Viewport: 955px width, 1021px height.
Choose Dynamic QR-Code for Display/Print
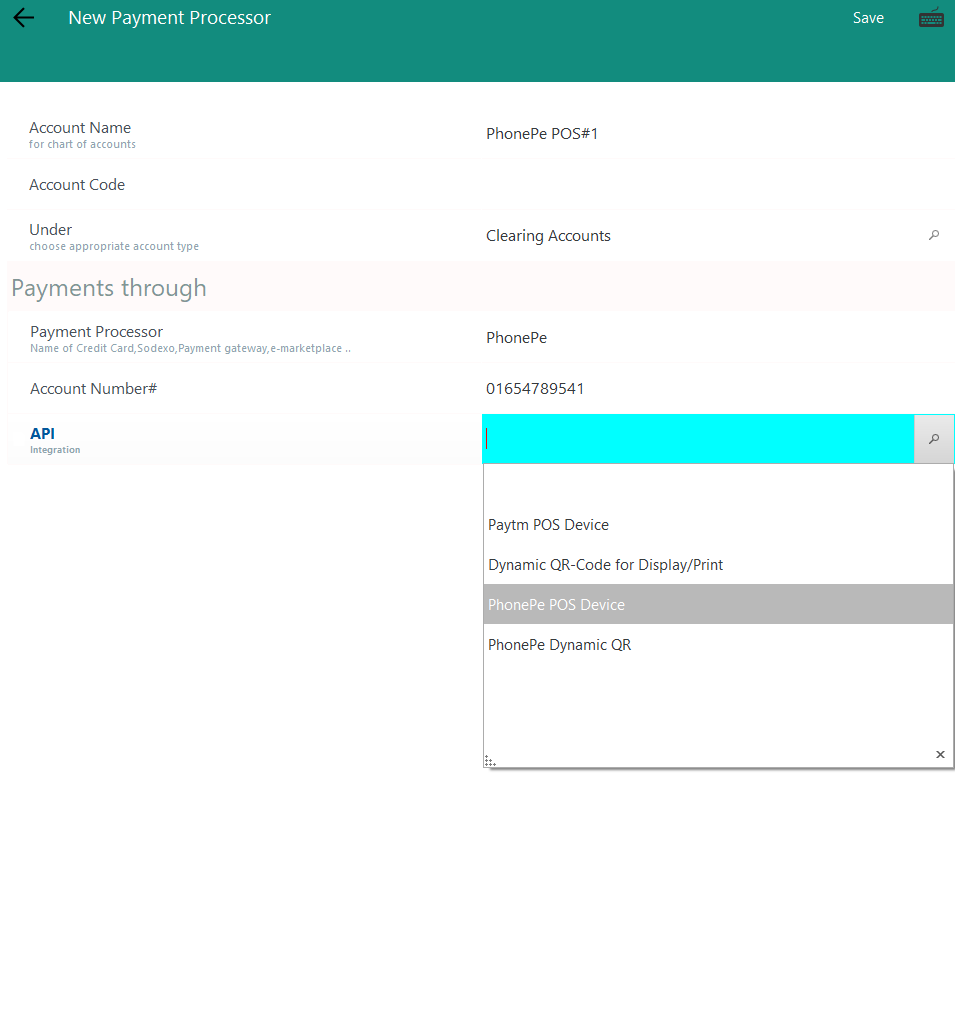pyautogui.click(x=605, y=565)
